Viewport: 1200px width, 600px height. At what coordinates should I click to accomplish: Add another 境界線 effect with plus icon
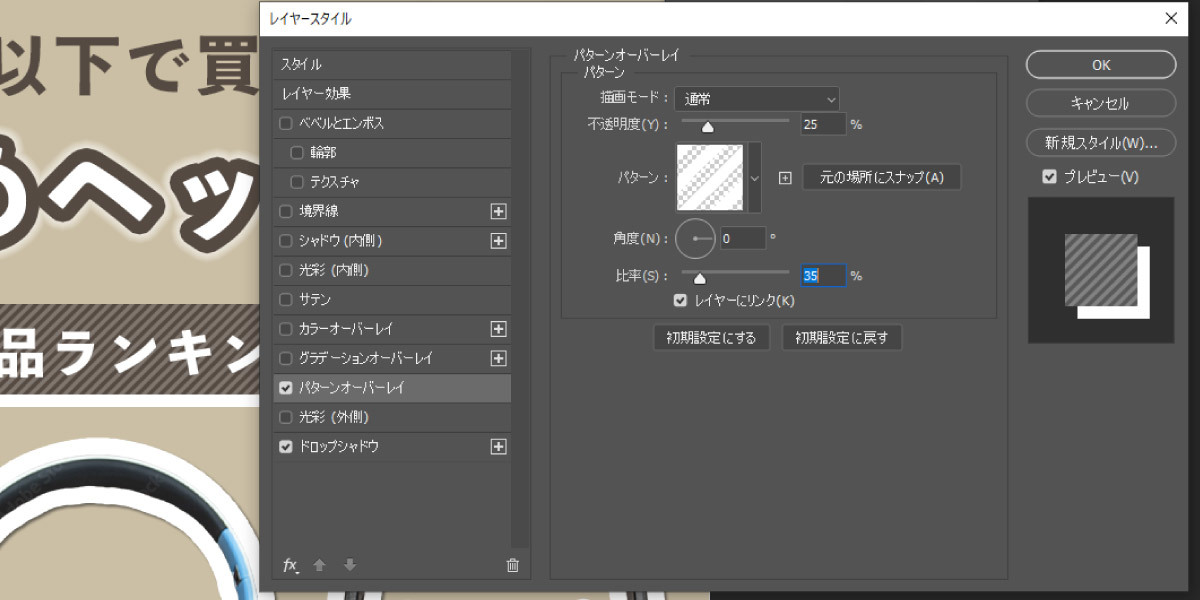click(498, 212)
